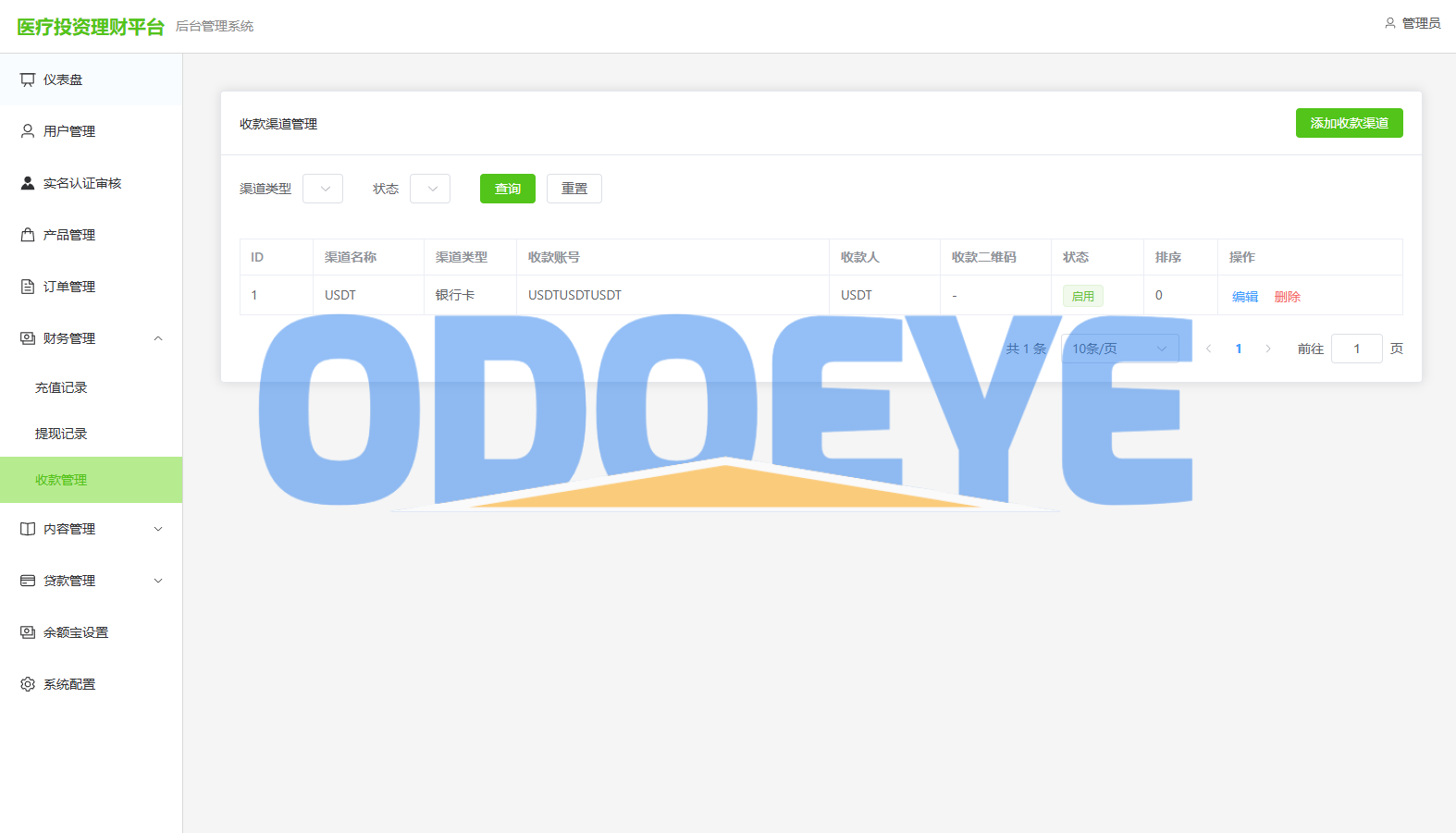Select 提现记录 submenu entry
1456x833 pixels.
[x=91, y=434]
